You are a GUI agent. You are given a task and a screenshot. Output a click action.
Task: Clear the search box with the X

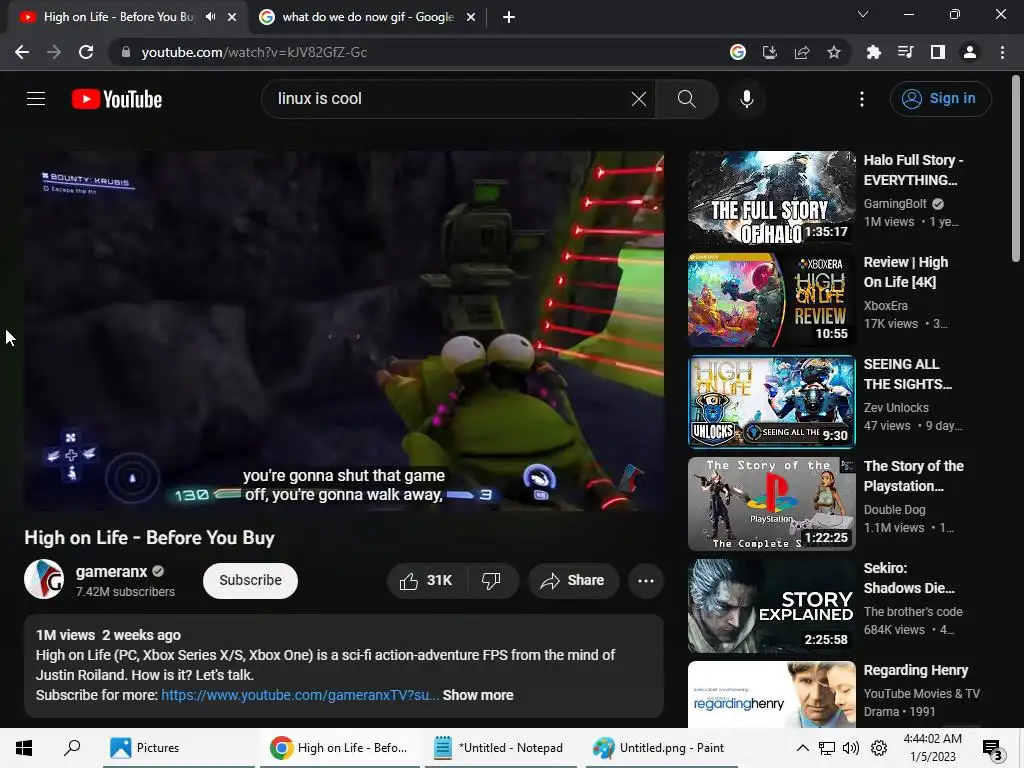tap(639, 99)
